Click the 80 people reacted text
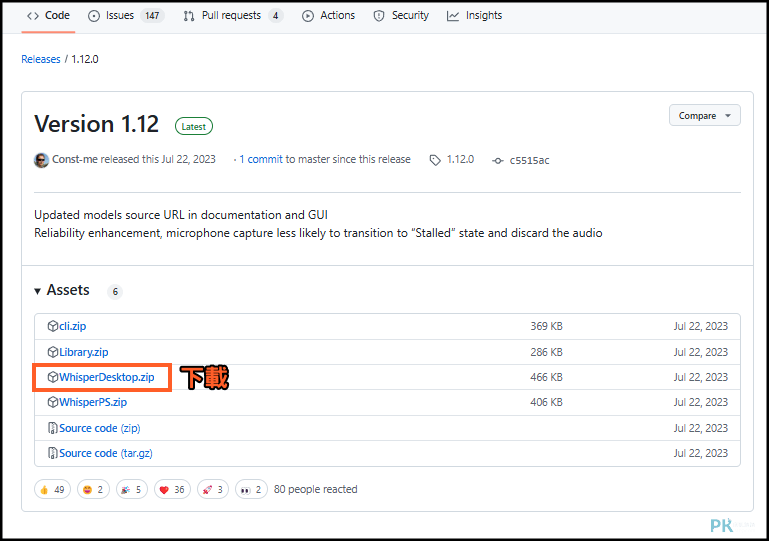Image resolution: width=769 pixels, height=541 pixels. [315, 489]
